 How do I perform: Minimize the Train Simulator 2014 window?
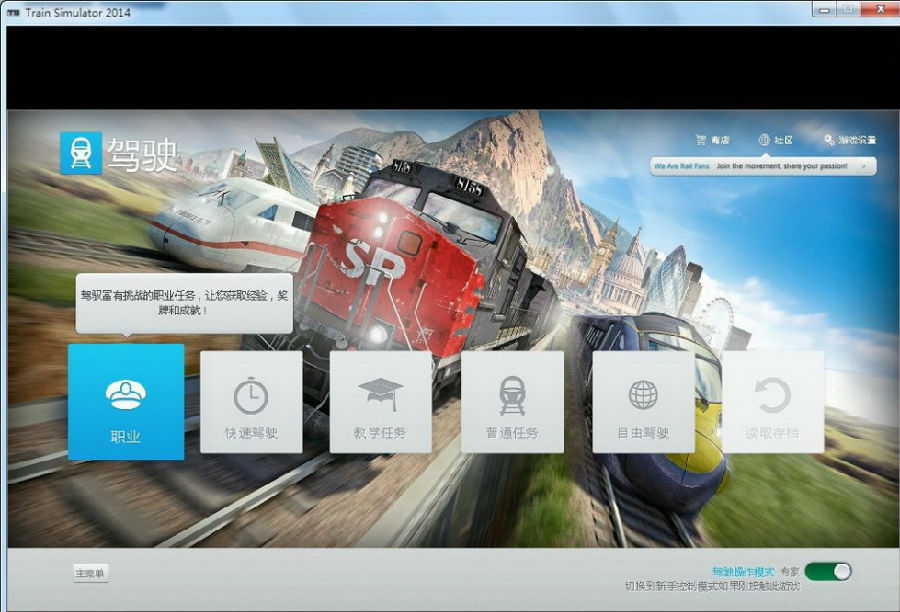coord(825,10)
